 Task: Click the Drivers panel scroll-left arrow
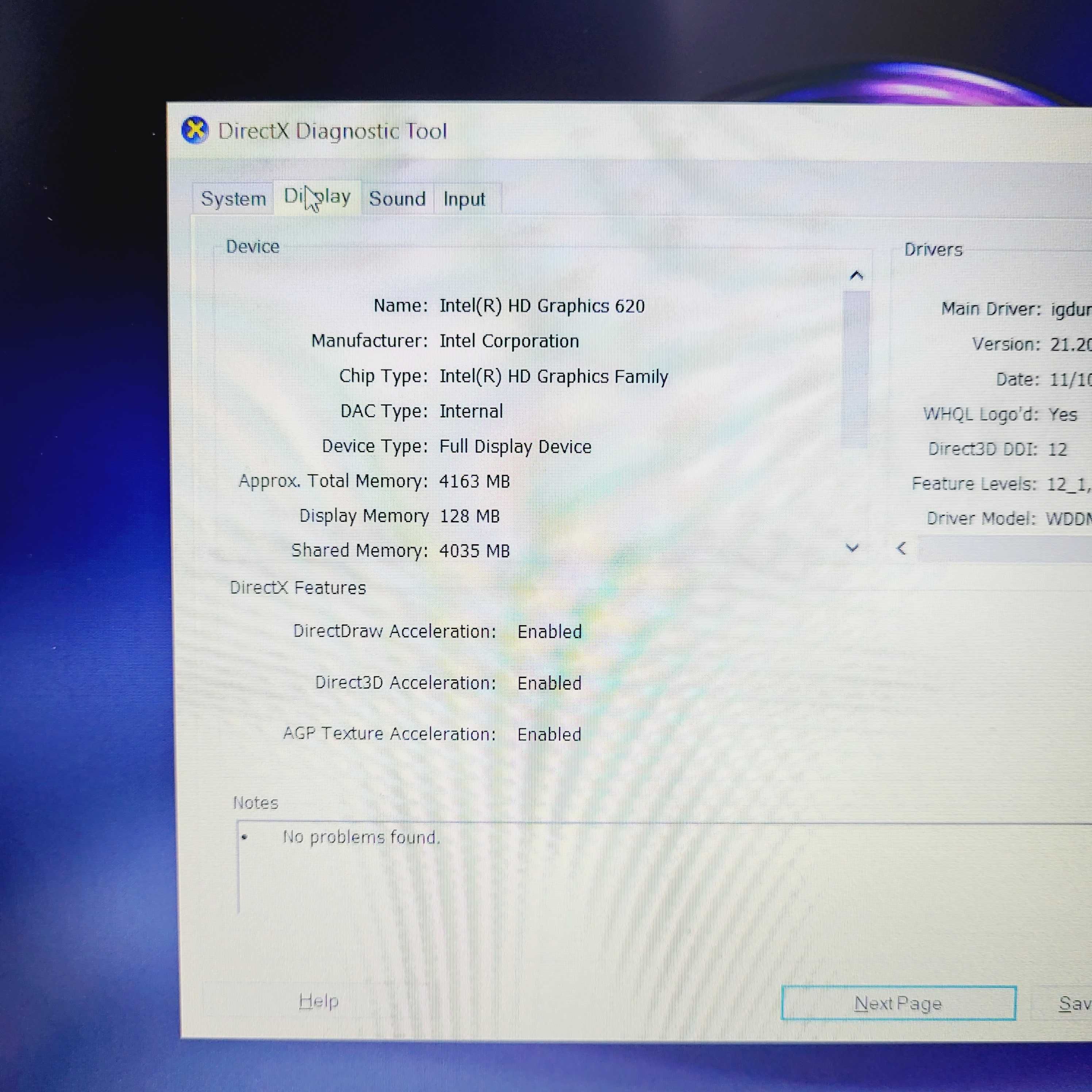[x=901, y=548]
